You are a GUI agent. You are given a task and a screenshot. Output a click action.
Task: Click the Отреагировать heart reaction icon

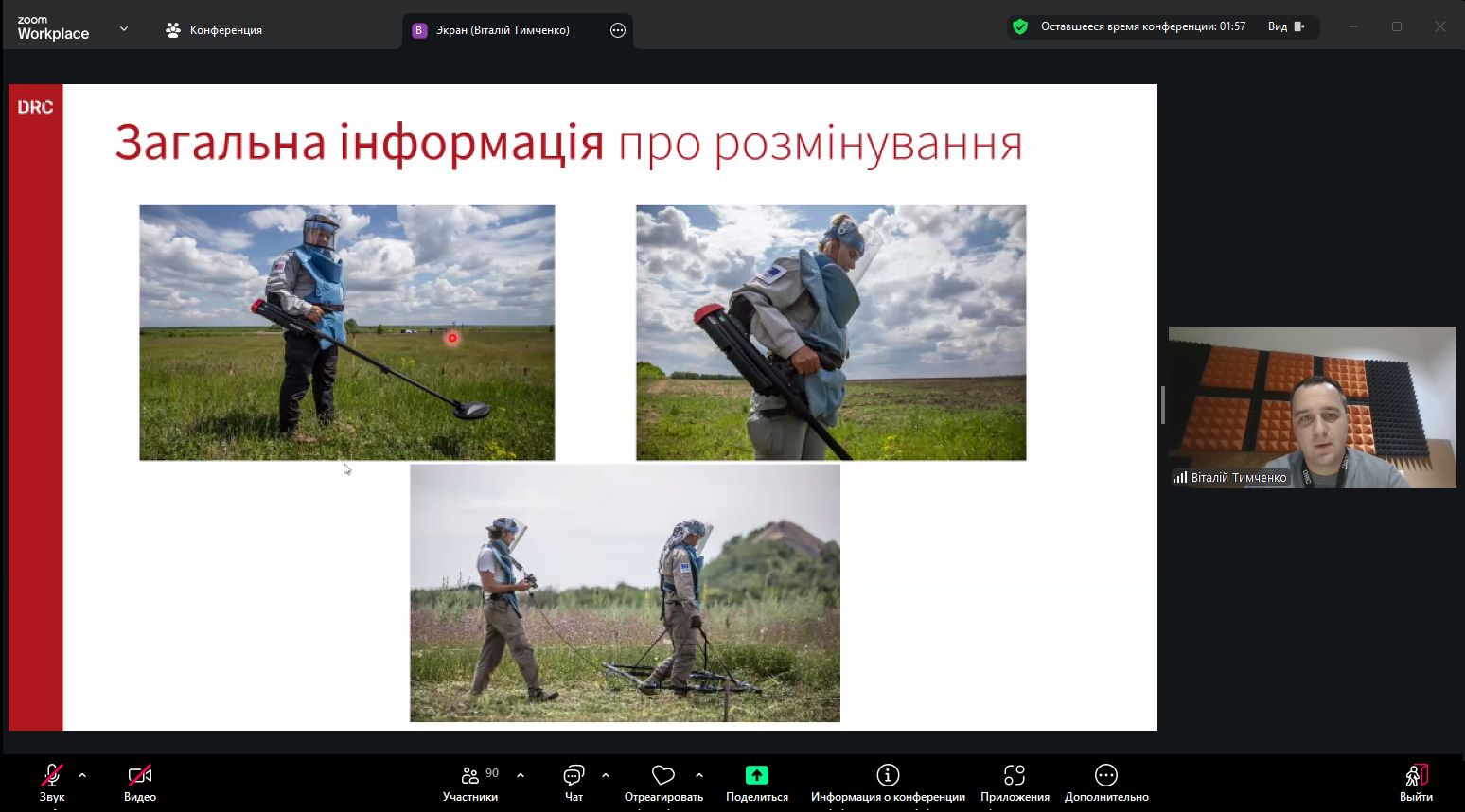pos(663,777)
